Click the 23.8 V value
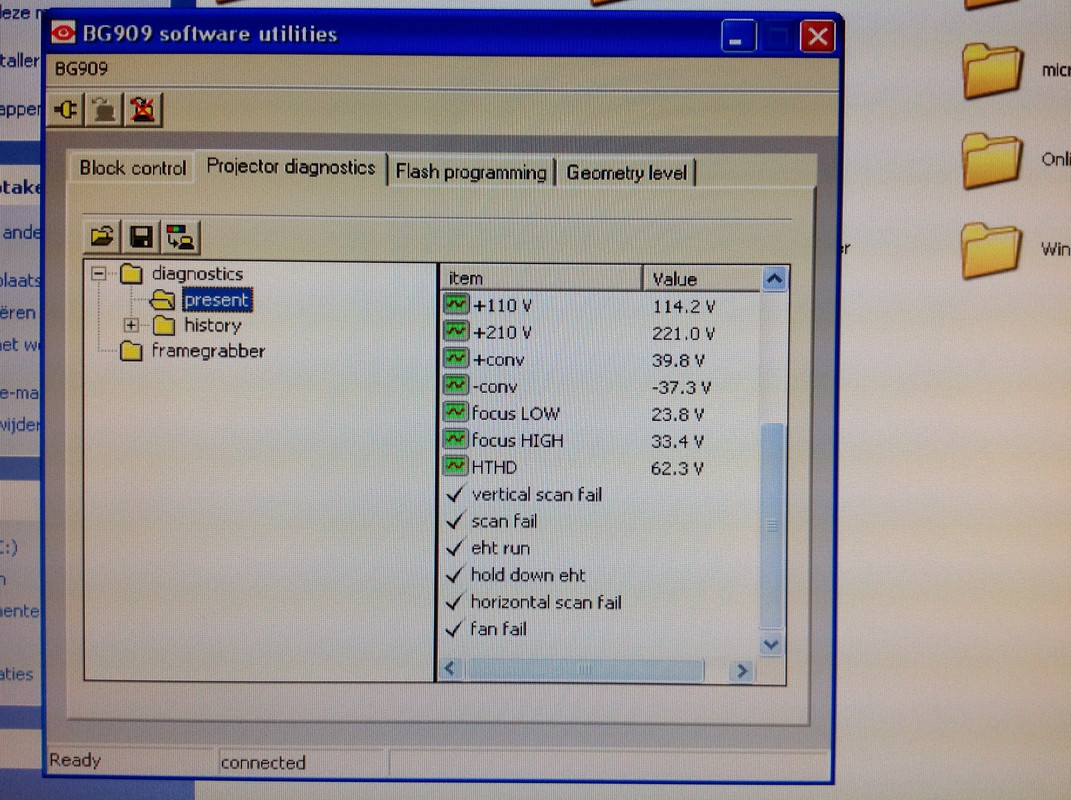This screenshot has height=800, width=1071. point(678,414)
